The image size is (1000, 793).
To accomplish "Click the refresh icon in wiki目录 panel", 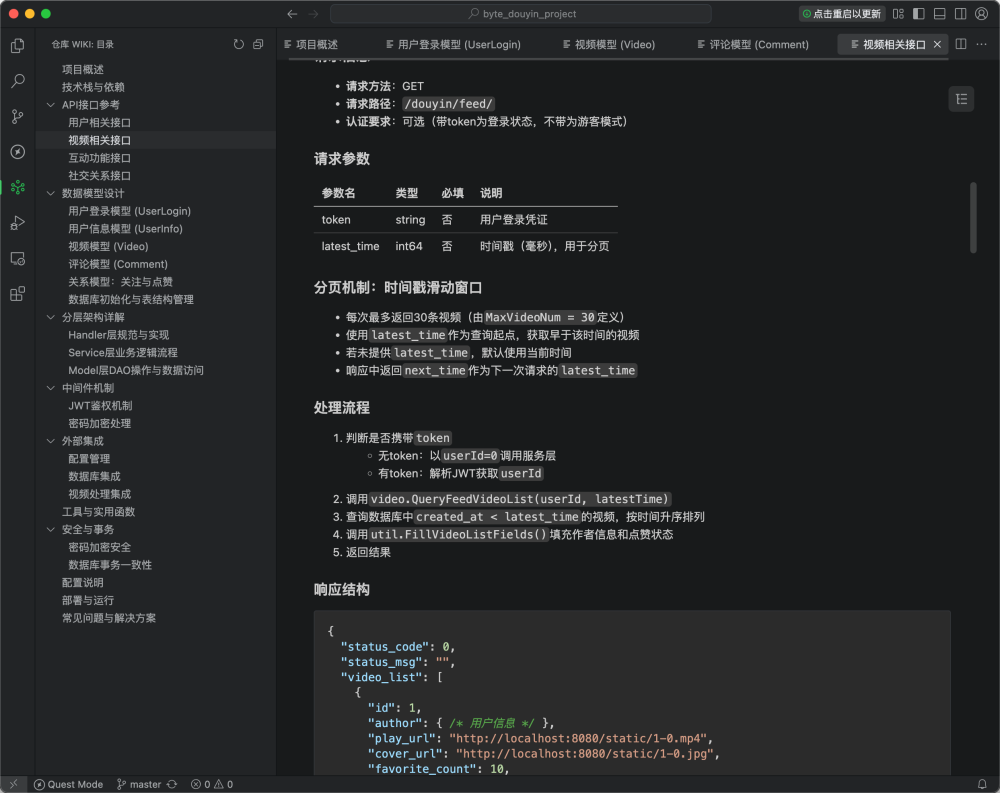I will (x=238, y=44).
